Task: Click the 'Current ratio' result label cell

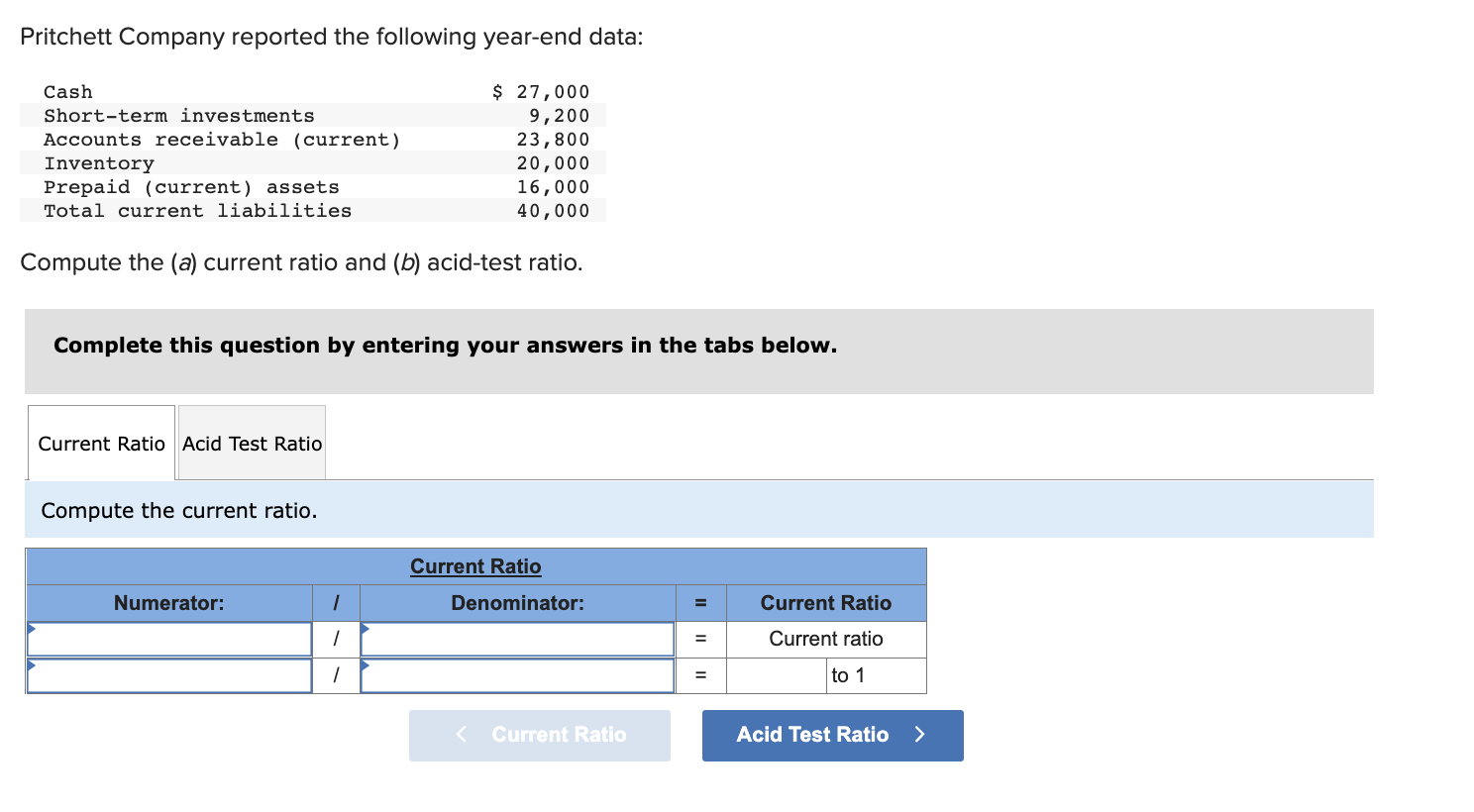Action: 826,639
